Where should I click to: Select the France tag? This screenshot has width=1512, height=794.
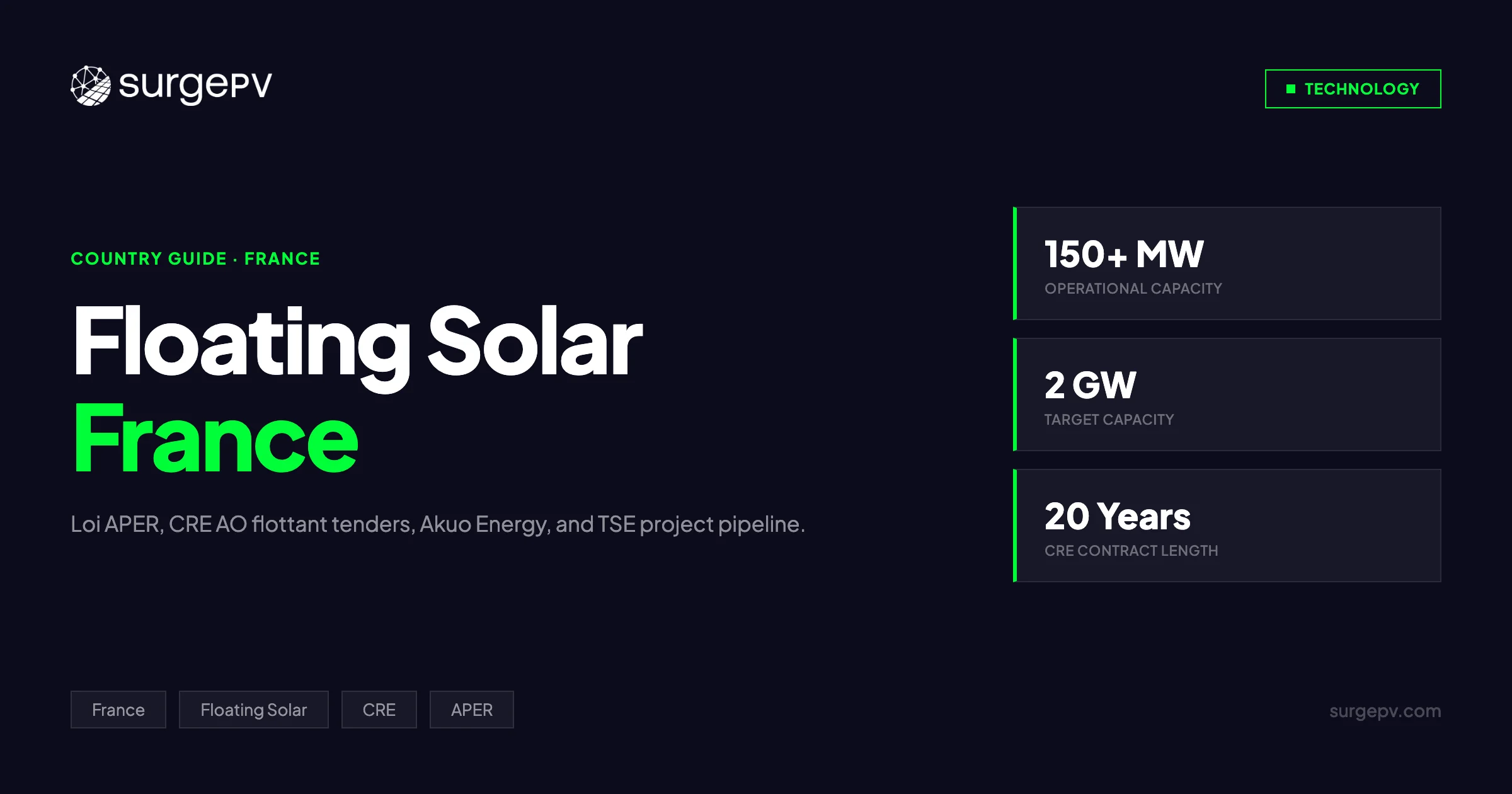click(118, 710)
